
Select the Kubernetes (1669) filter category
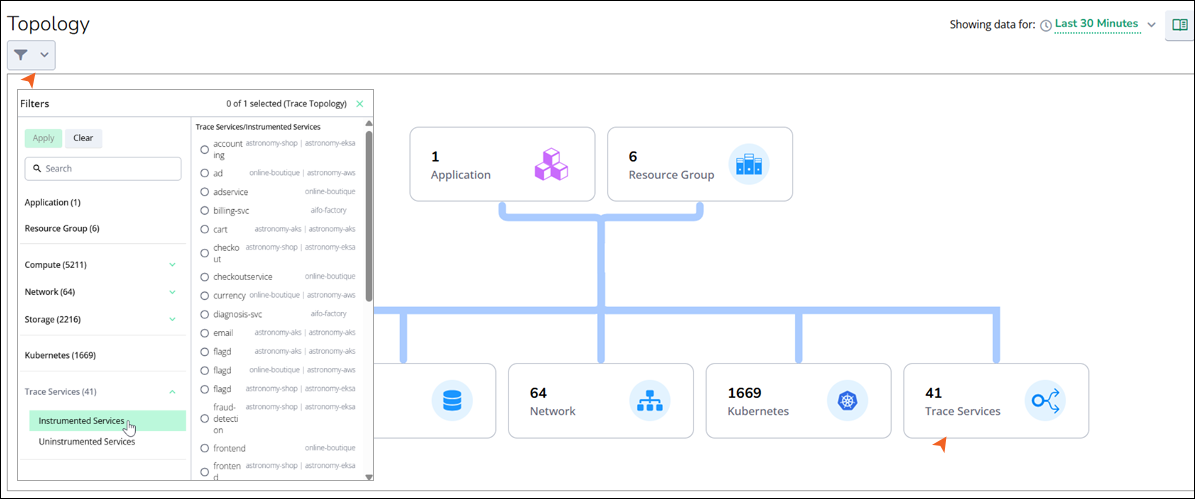(x=60, y=355)
